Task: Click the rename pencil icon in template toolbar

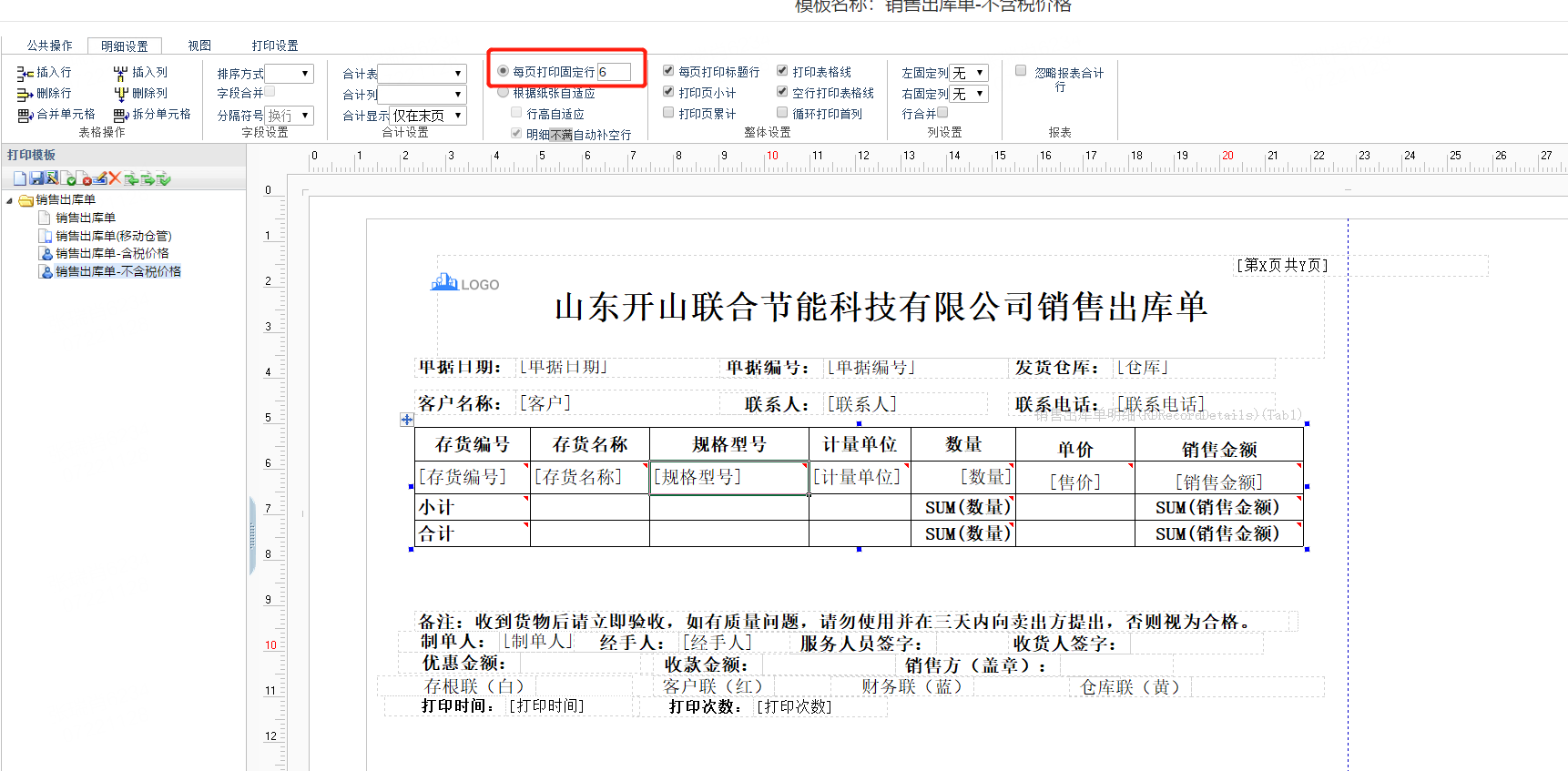Action: 100,178
